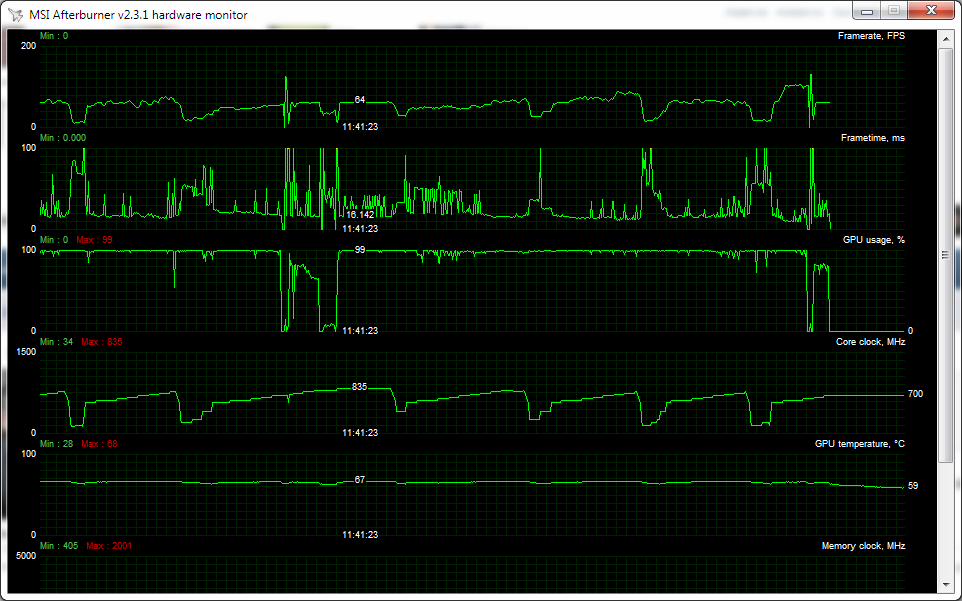Click "Min : 0.000" on the Frametime graph

pyautogui.click(x=63, y=138)
